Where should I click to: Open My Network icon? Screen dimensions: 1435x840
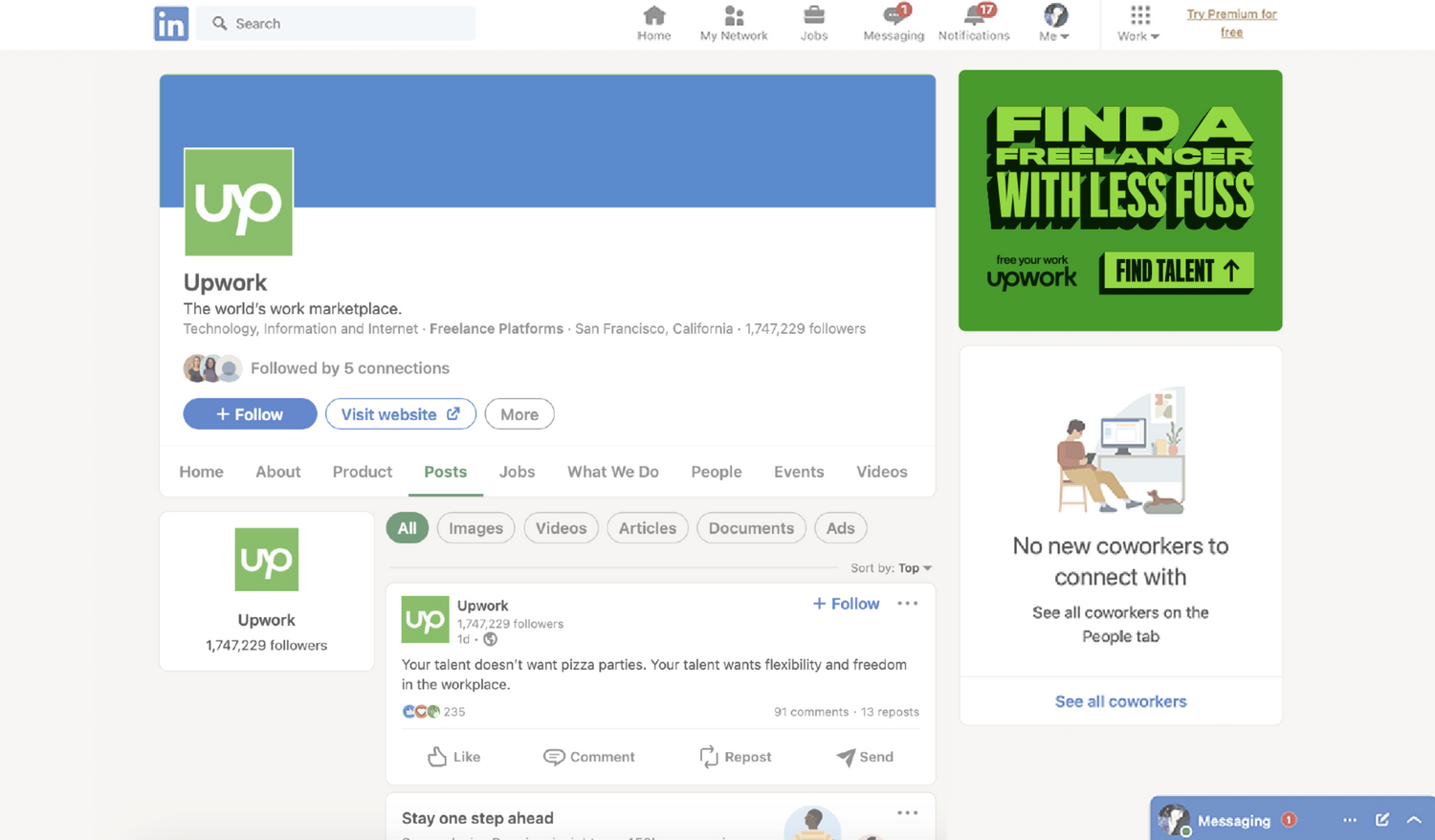(x=734, y=23)
